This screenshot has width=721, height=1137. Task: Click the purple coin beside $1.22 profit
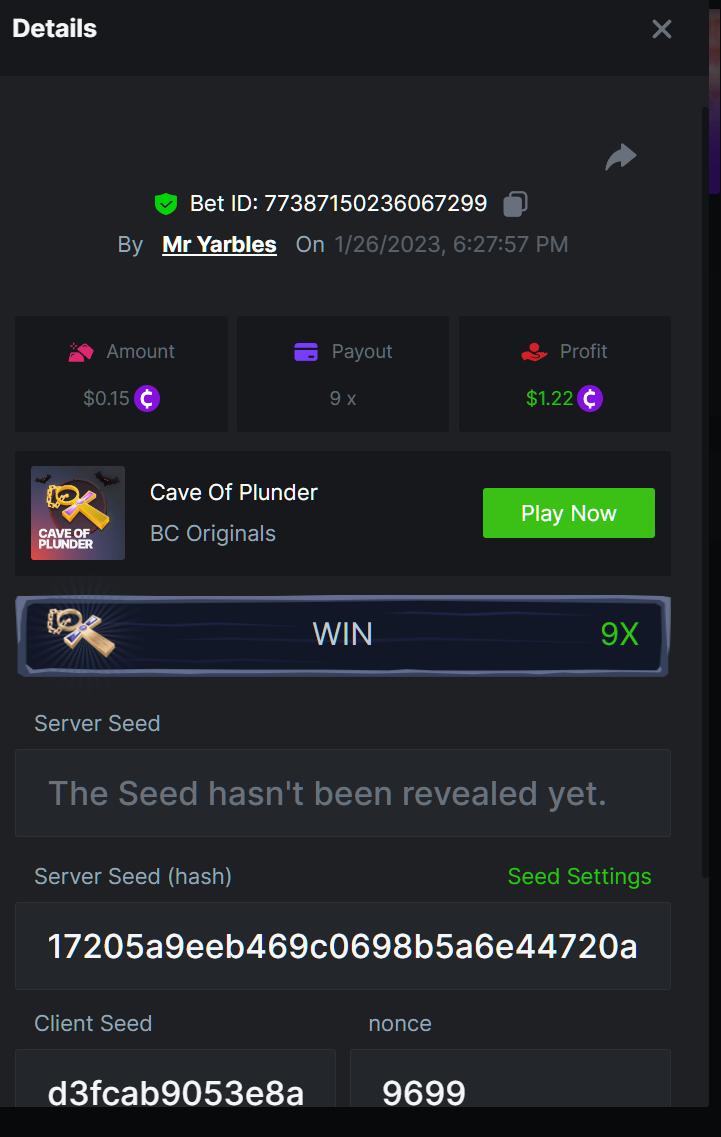tap(590, 398)
